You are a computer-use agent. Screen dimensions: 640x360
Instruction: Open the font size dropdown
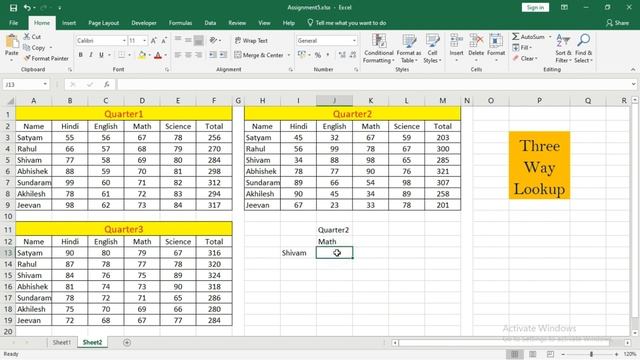pyautogui.click(x=144, y=41)
